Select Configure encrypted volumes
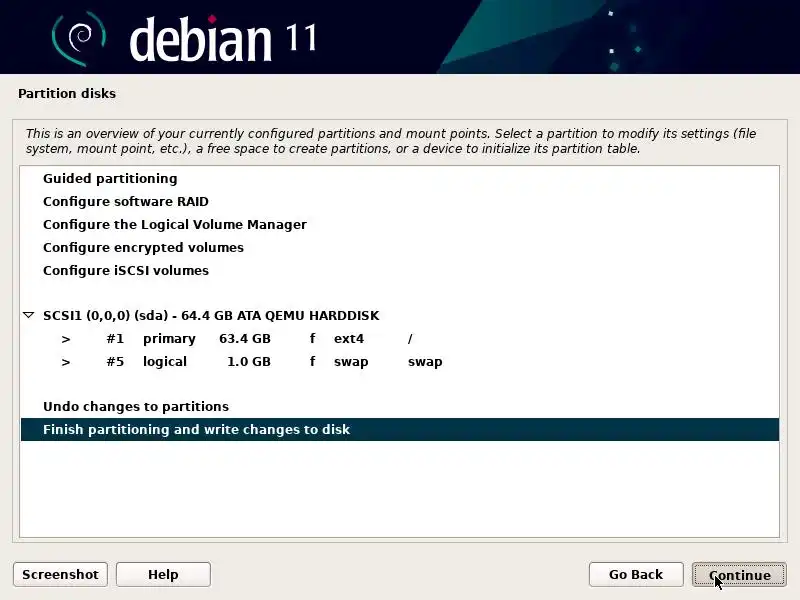This screenshot has height=600, width=800. (400, 247)
